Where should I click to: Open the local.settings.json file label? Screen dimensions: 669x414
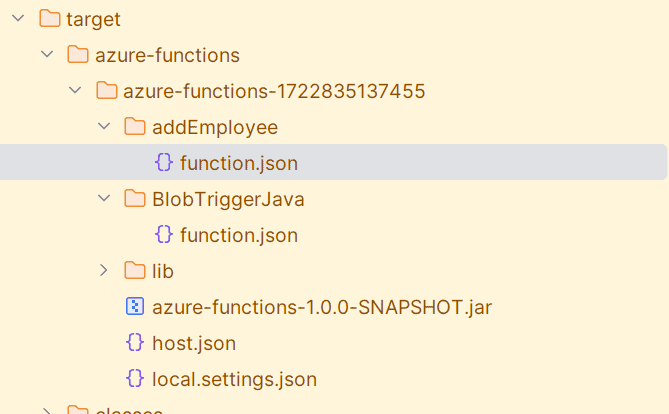tap(235, 379)
